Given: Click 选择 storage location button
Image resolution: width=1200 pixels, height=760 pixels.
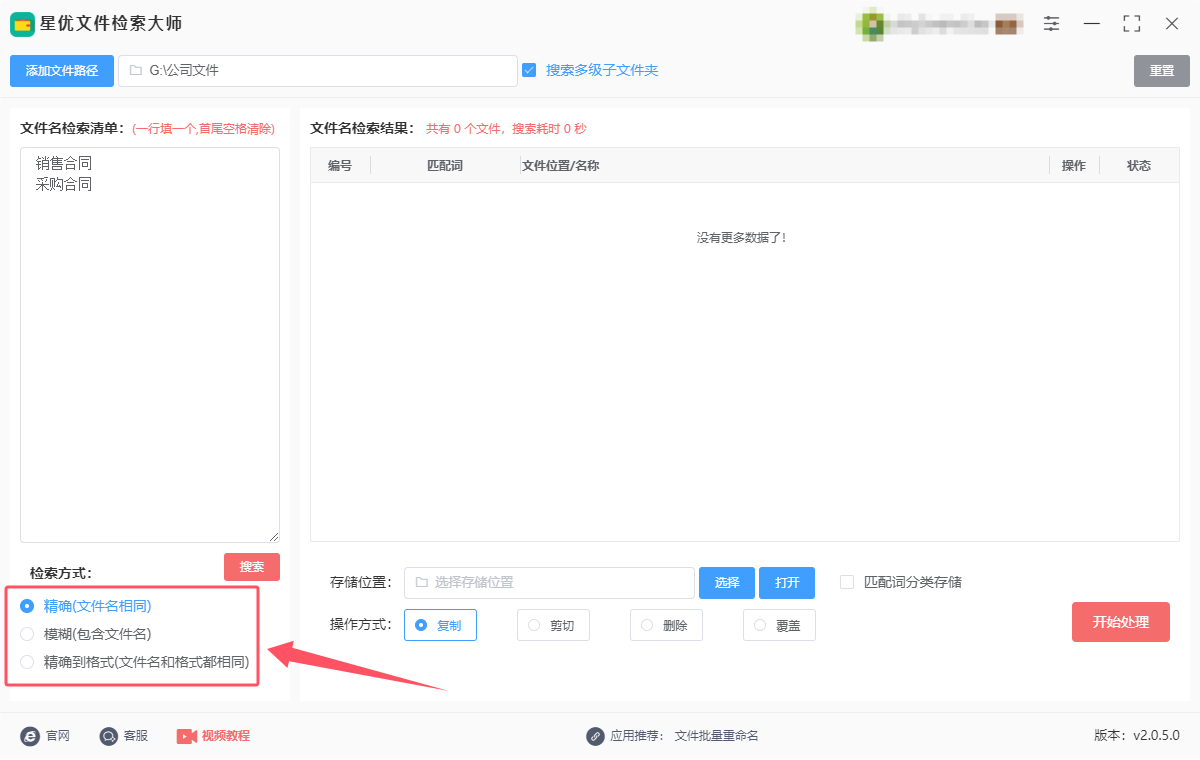Looking at the screenshot, I should pos(727,583).
